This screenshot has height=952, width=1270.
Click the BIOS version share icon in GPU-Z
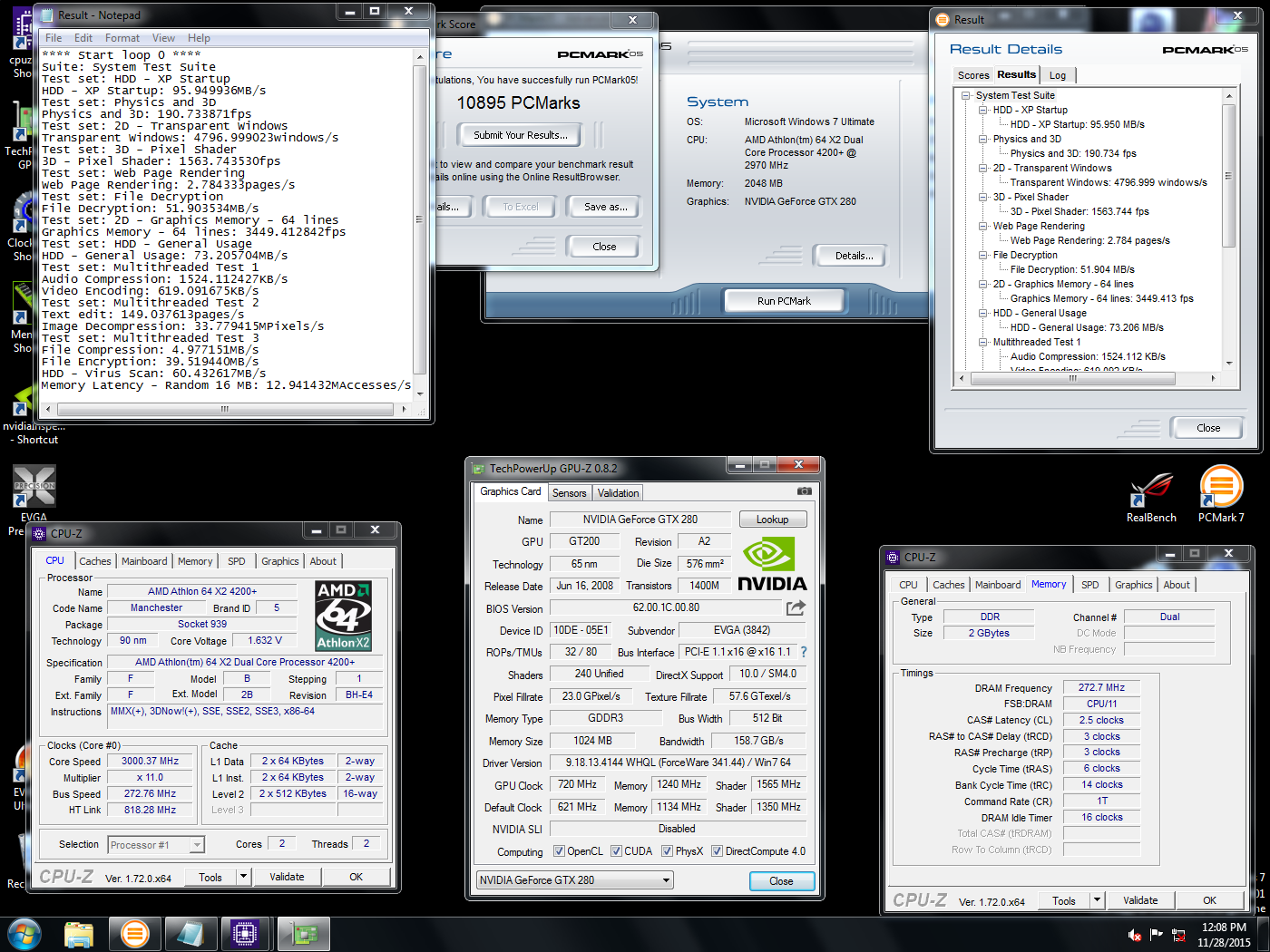tap(796, 607)
